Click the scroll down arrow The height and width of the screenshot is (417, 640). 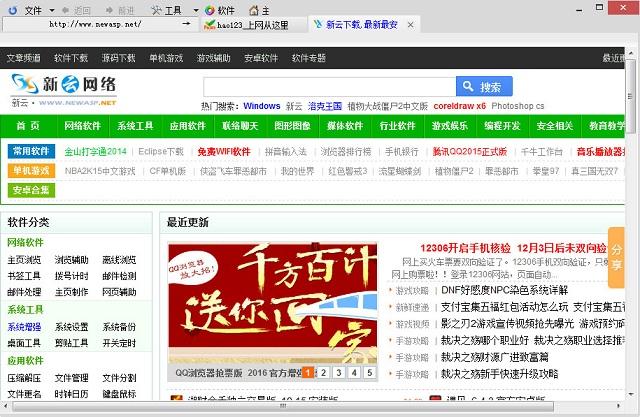coord(631,394)
